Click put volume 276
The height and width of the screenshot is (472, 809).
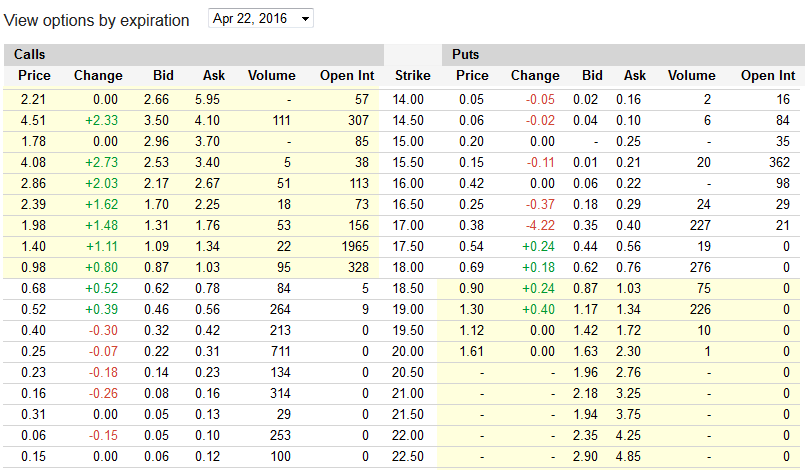[x=700, y=268]
